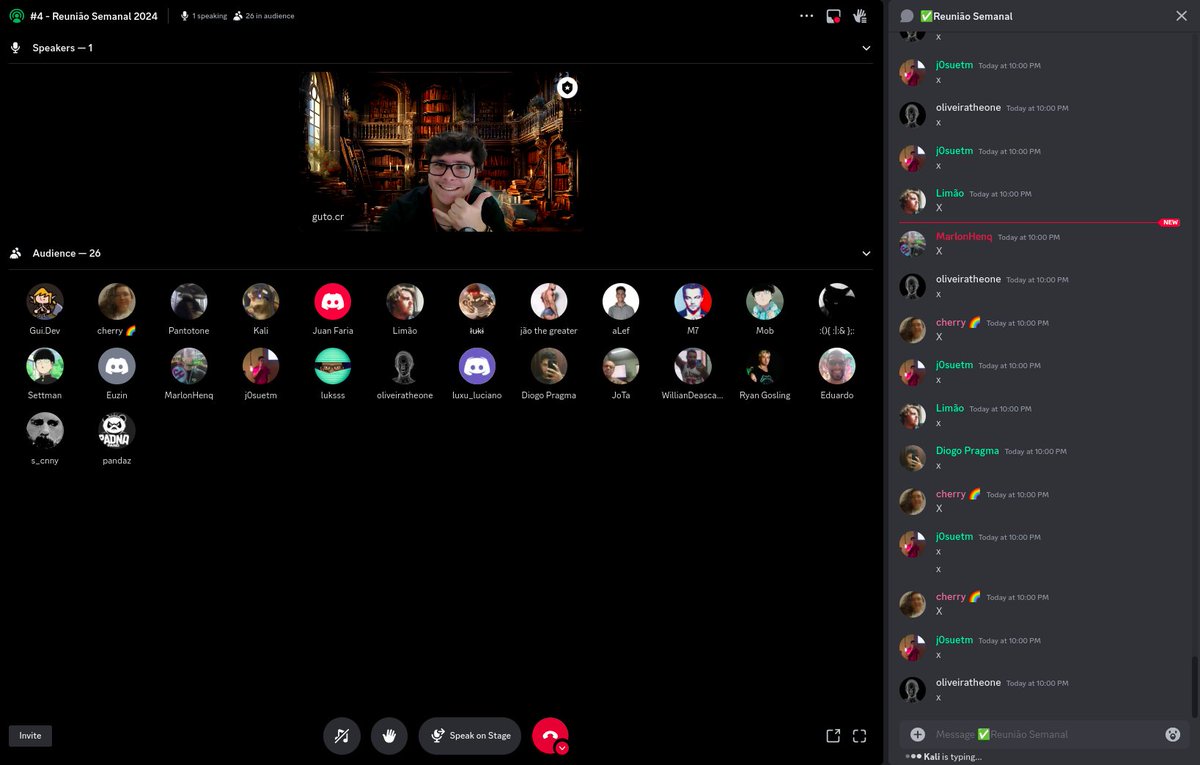The height and width of the screenshot is (765, 1200).
Task: Select jão the greater avatar
Action: [549, 302]
